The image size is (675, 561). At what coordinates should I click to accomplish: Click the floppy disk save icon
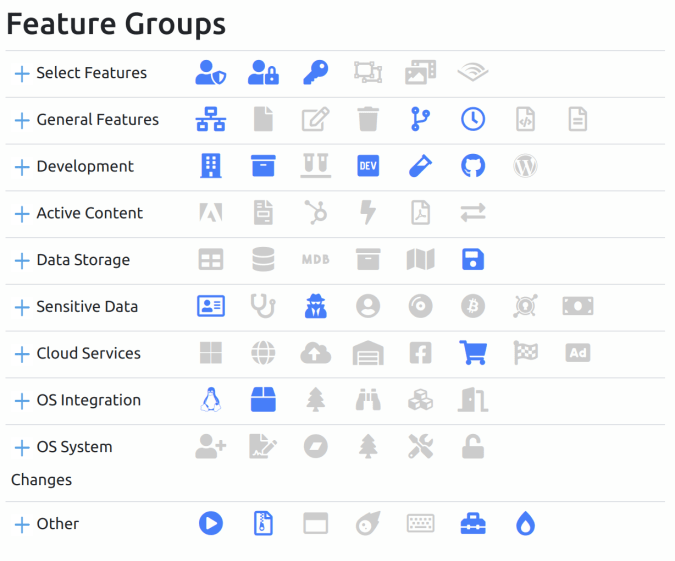(472, 260)
